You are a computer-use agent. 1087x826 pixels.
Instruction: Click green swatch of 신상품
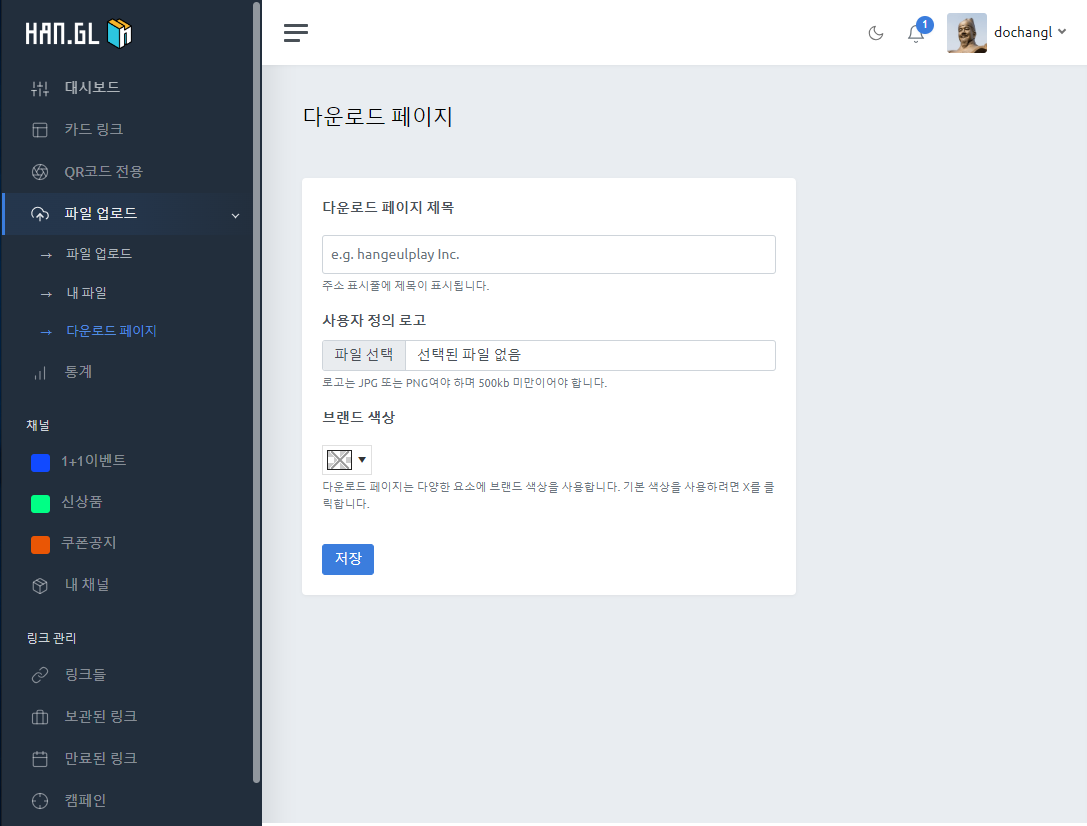pos(40,504)
